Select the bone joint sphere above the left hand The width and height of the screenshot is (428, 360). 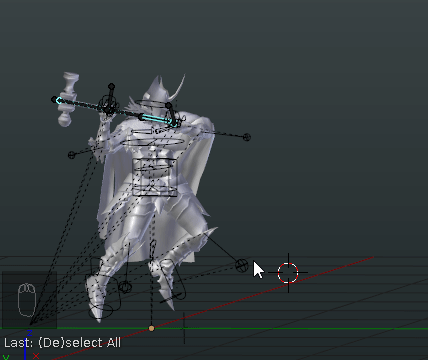click(x=112, y=86)
